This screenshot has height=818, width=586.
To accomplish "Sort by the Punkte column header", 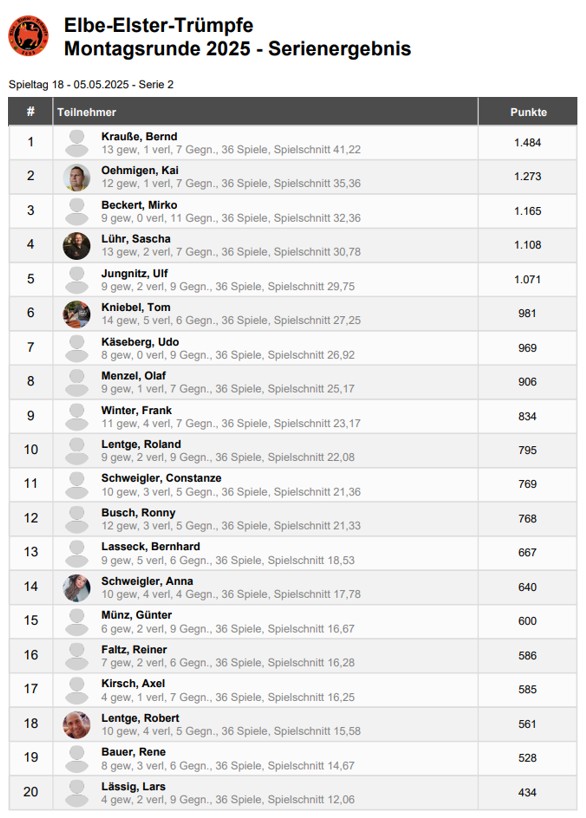I will pos(528,112).
